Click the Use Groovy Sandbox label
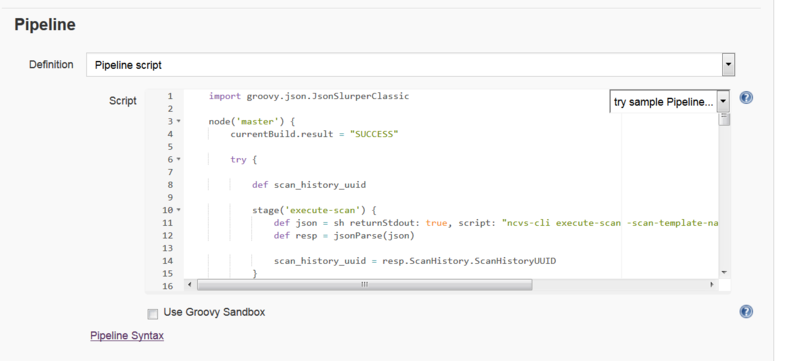 (x=214, y=312)
